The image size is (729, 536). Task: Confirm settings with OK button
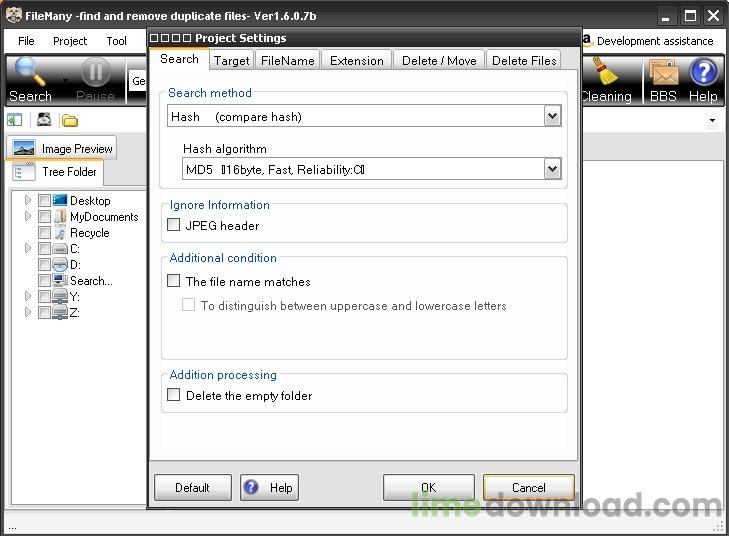coord(429,488)
